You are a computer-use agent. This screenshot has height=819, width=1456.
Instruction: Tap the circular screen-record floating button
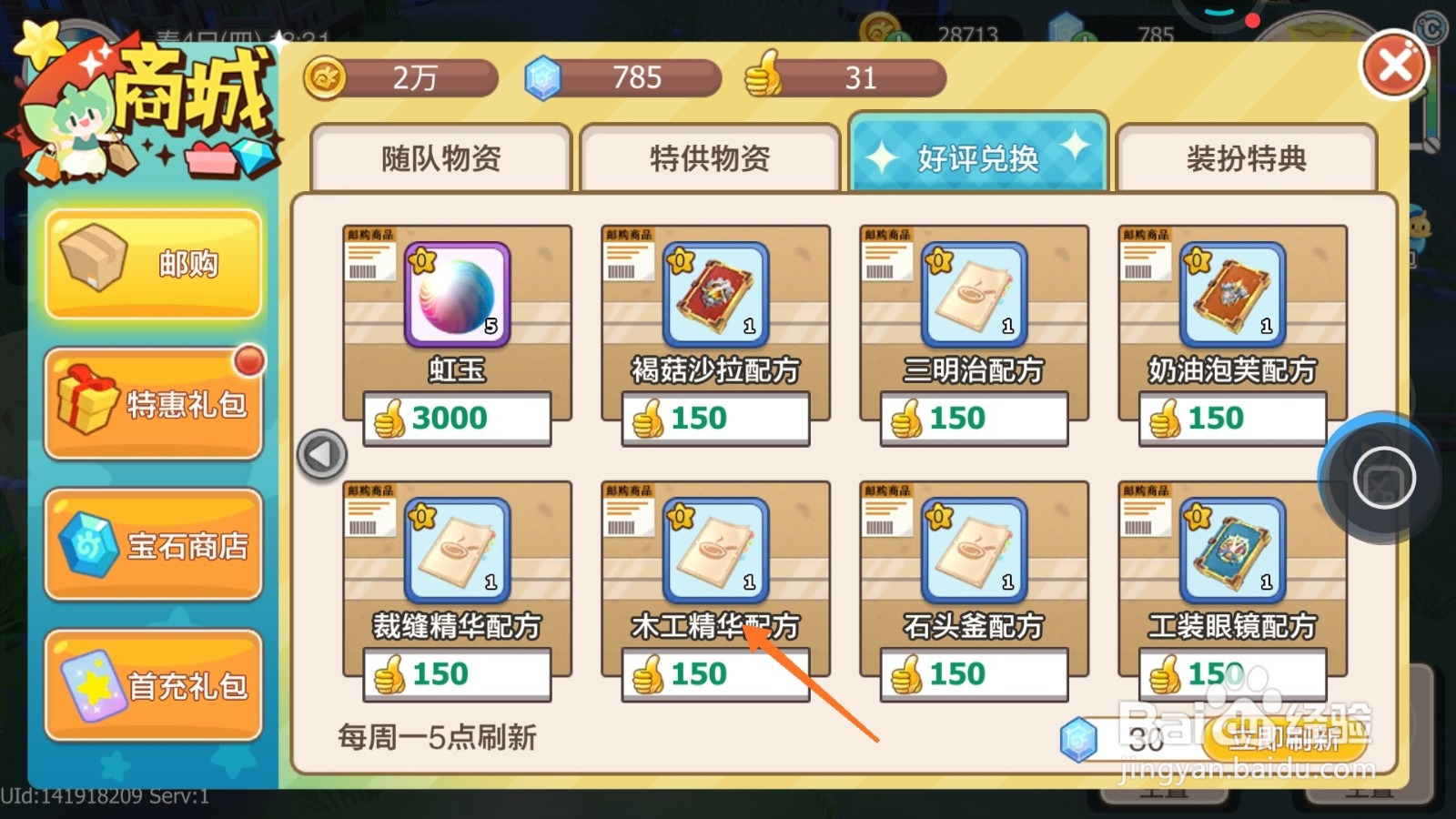1384,478
